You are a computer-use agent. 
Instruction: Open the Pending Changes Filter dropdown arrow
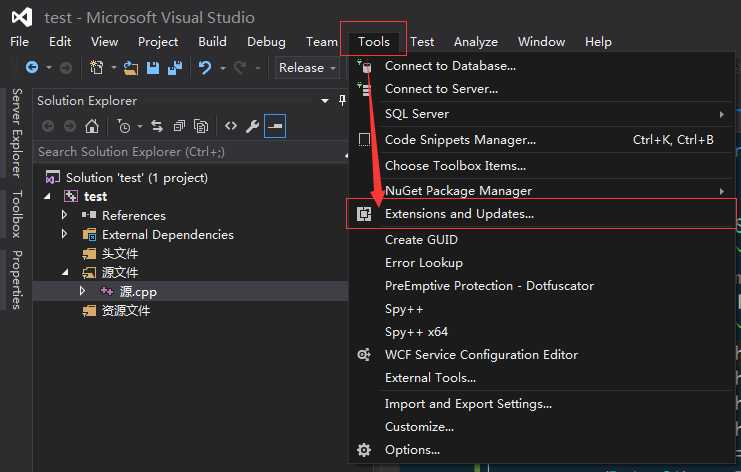(139, 126)
